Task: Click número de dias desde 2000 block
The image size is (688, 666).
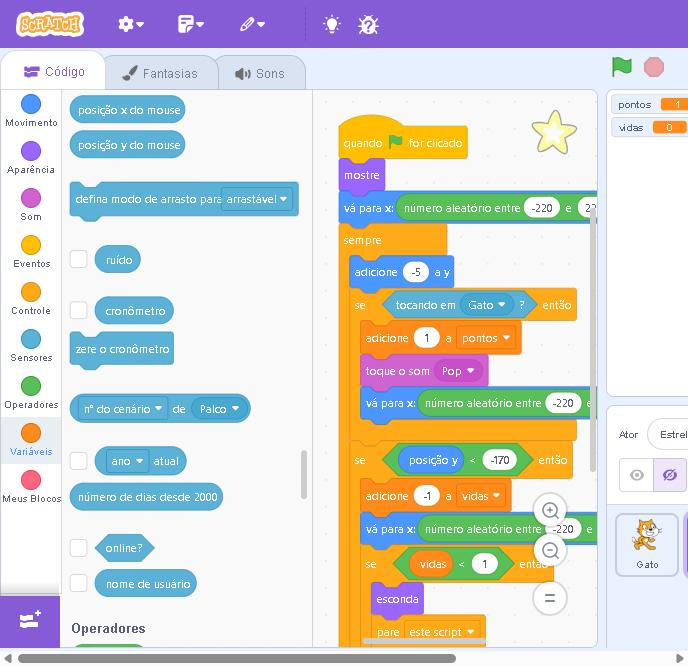Action: pos(147,497)
